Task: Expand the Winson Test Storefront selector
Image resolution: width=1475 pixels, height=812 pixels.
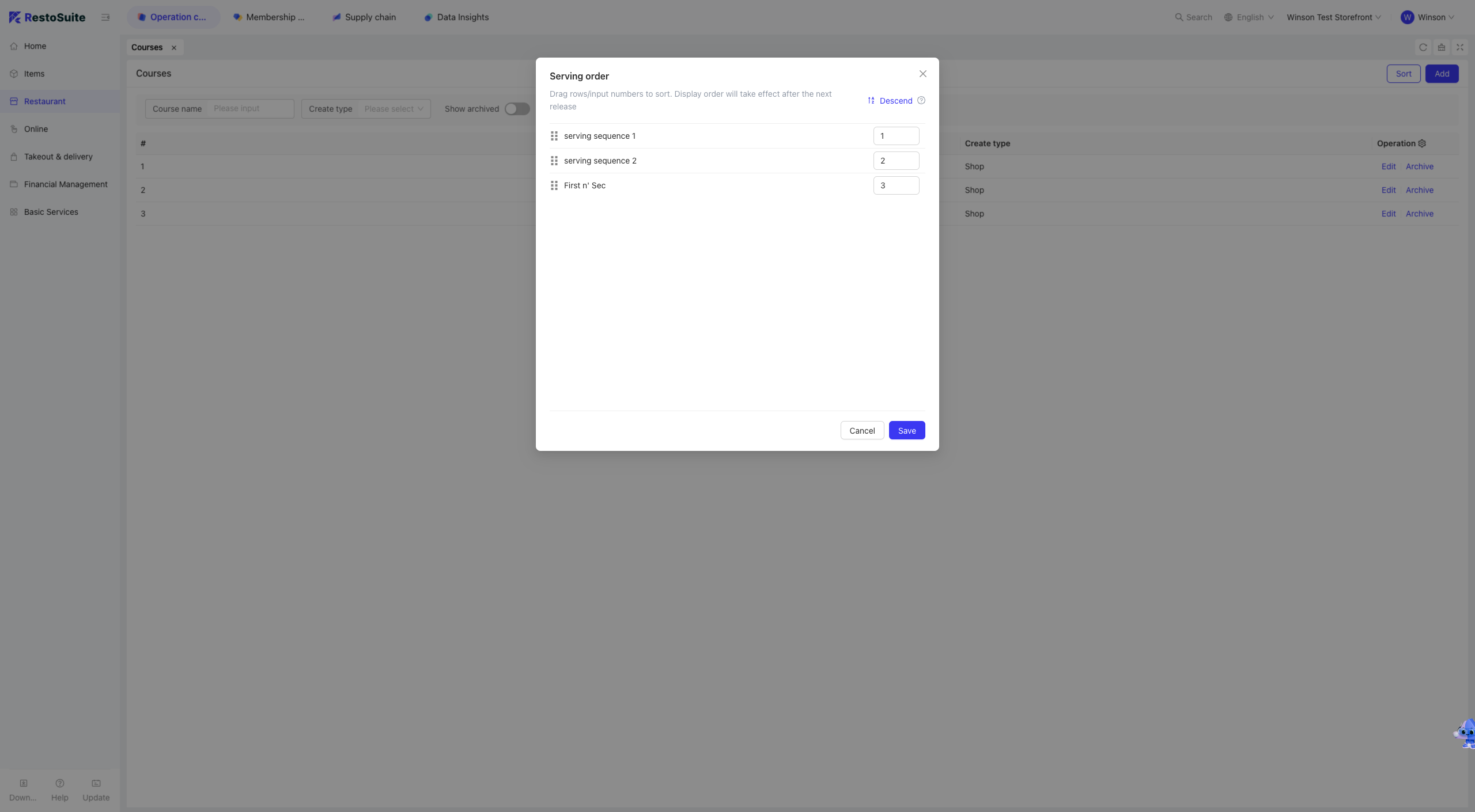Action: (x=1334, y=17)
